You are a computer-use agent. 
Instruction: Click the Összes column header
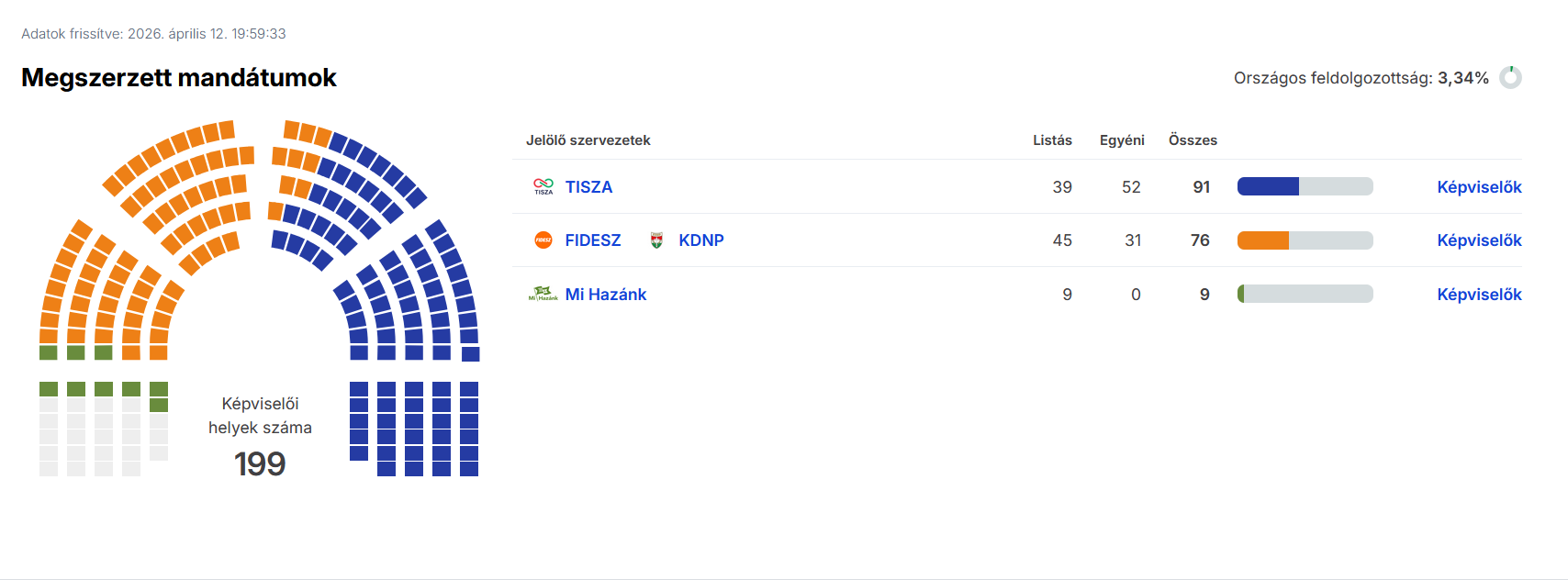[x=1193, y=140]
